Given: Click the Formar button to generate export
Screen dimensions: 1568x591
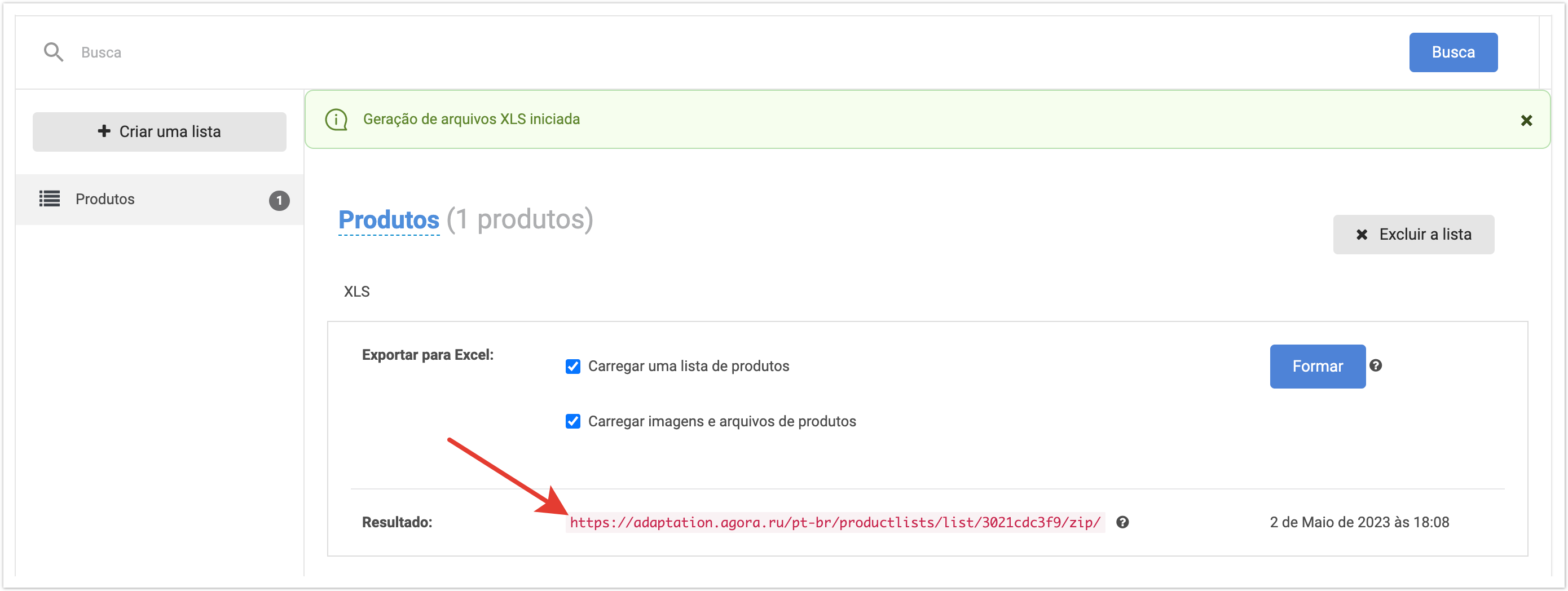Looking at the screenshot, I should [1316, 367].
